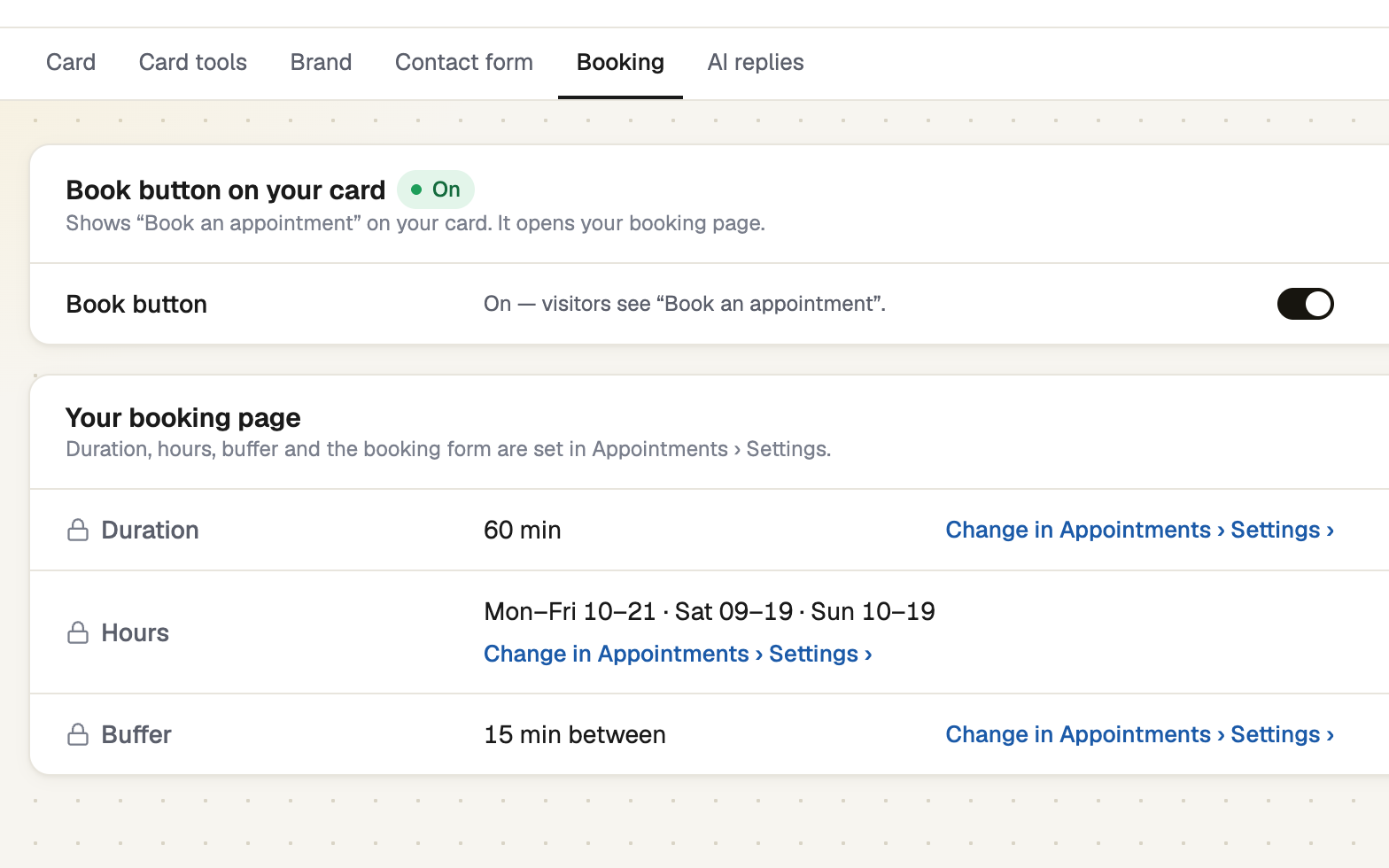Select the Booking tab
Viewport: 1389px width, 868px height.
point(620,62)
